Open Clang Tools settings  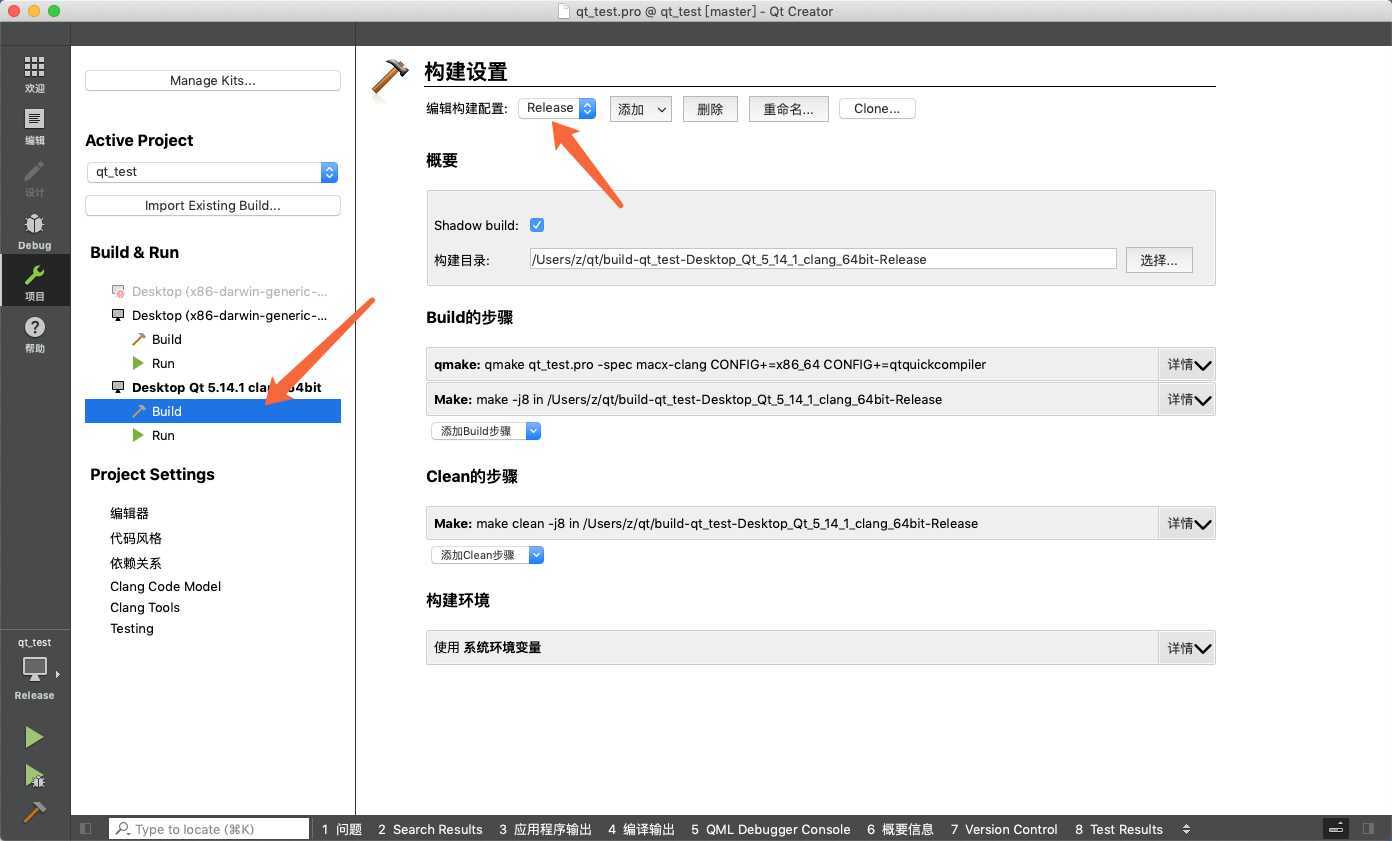pyautogui.click(x=145, y=607)
